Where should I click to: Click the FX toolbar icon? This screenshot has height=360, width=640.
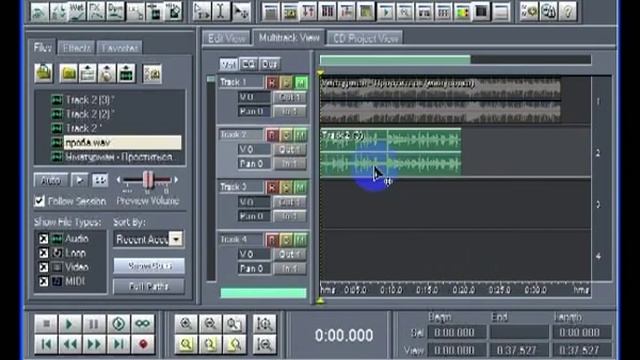pos(96,12)
